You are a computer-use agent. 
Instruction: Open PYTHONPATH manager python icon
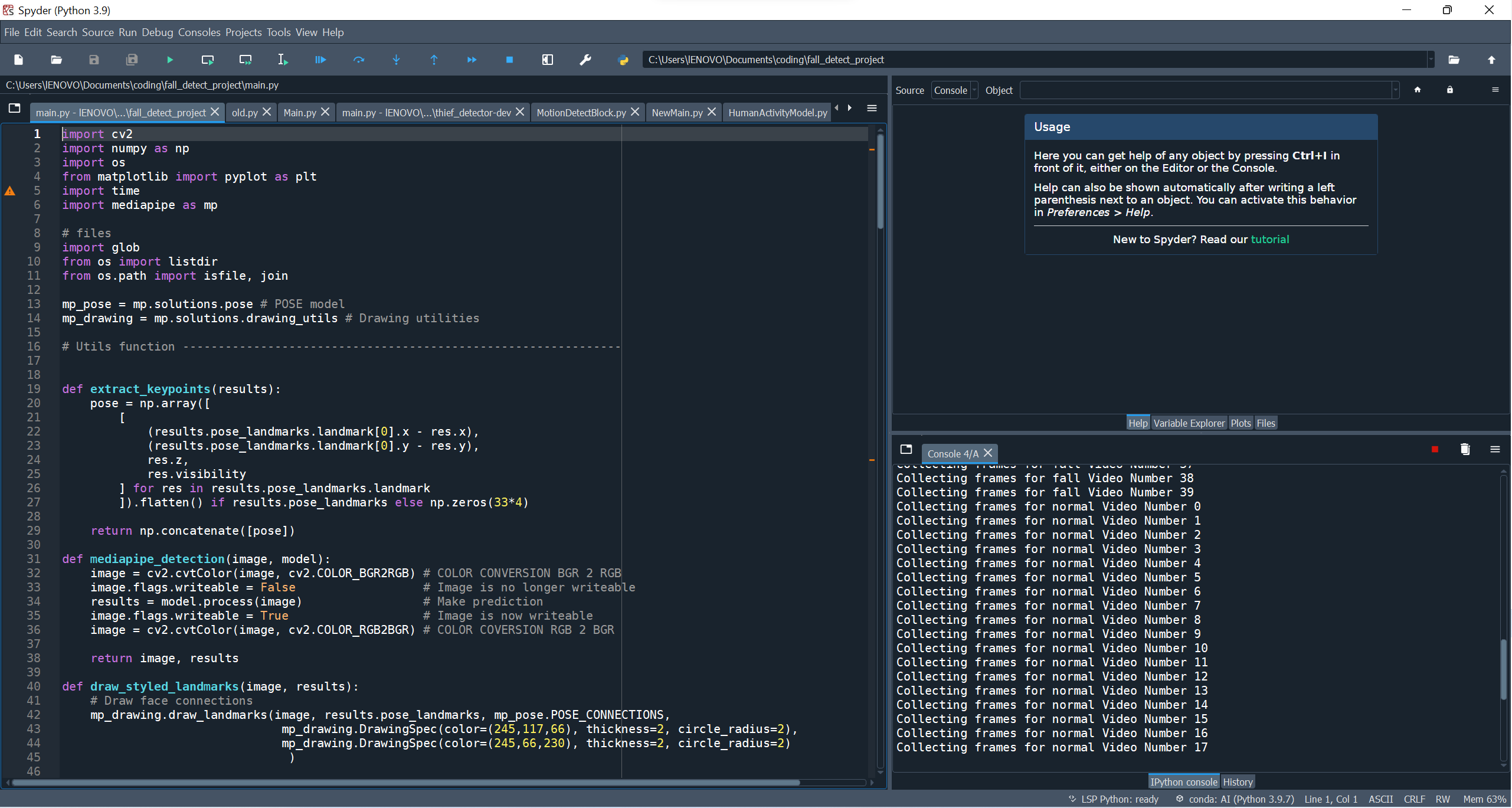point(623,60)
